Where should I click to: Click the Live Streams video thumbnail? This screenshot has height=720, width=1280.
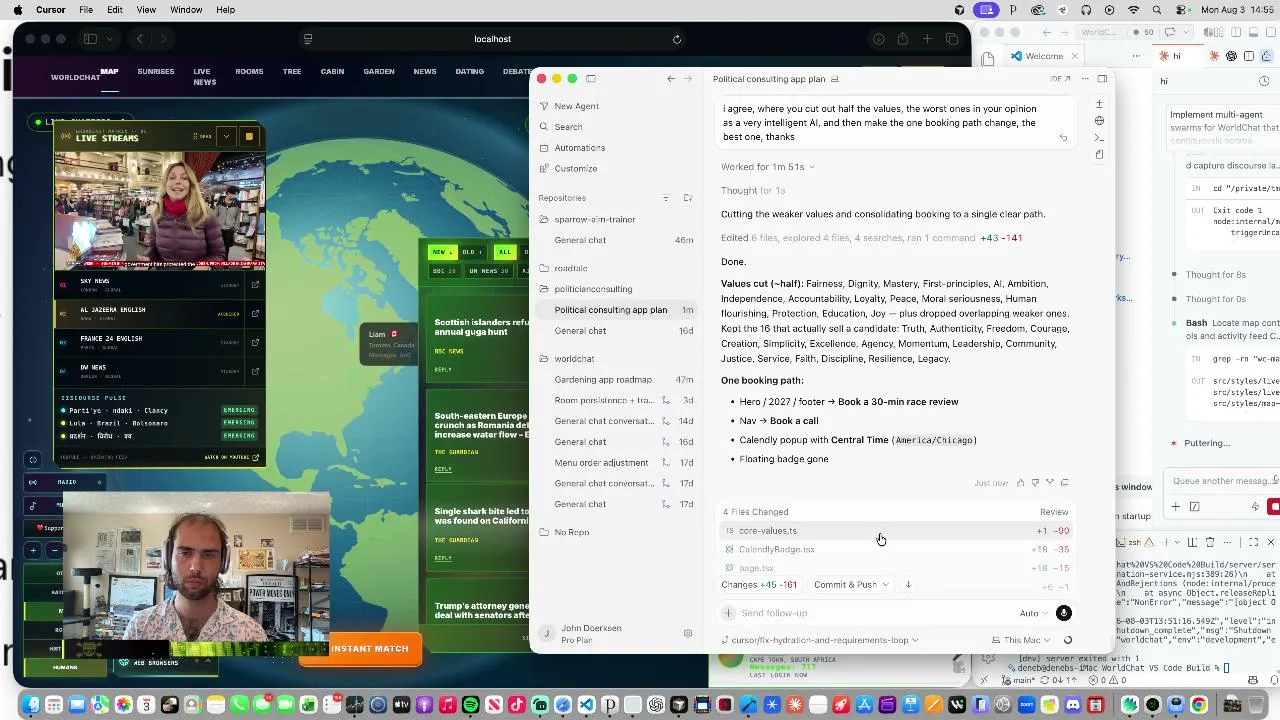(x=160, y=210)
